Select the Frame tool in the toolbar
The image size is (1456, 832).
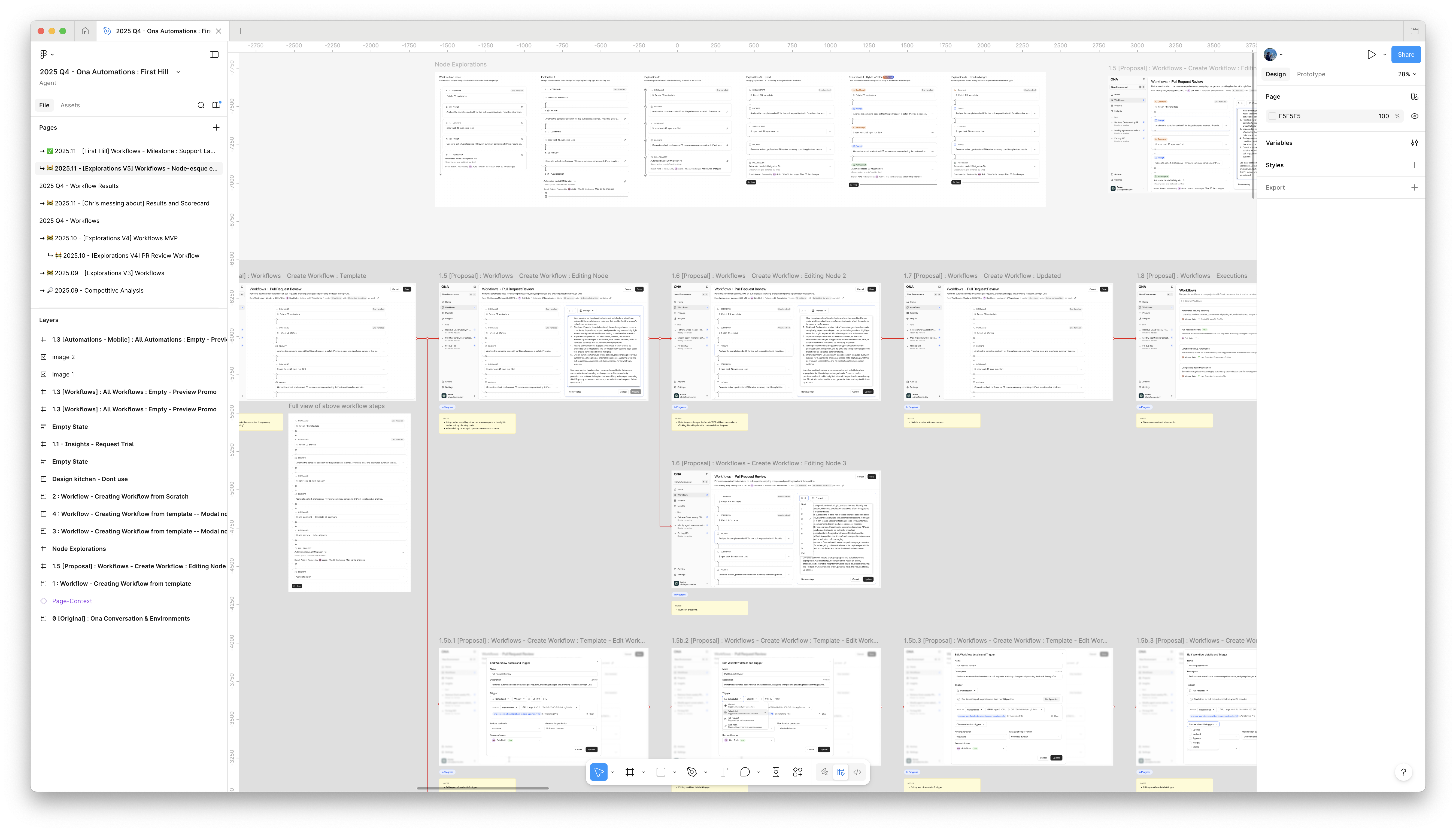[x=630, y=772]
